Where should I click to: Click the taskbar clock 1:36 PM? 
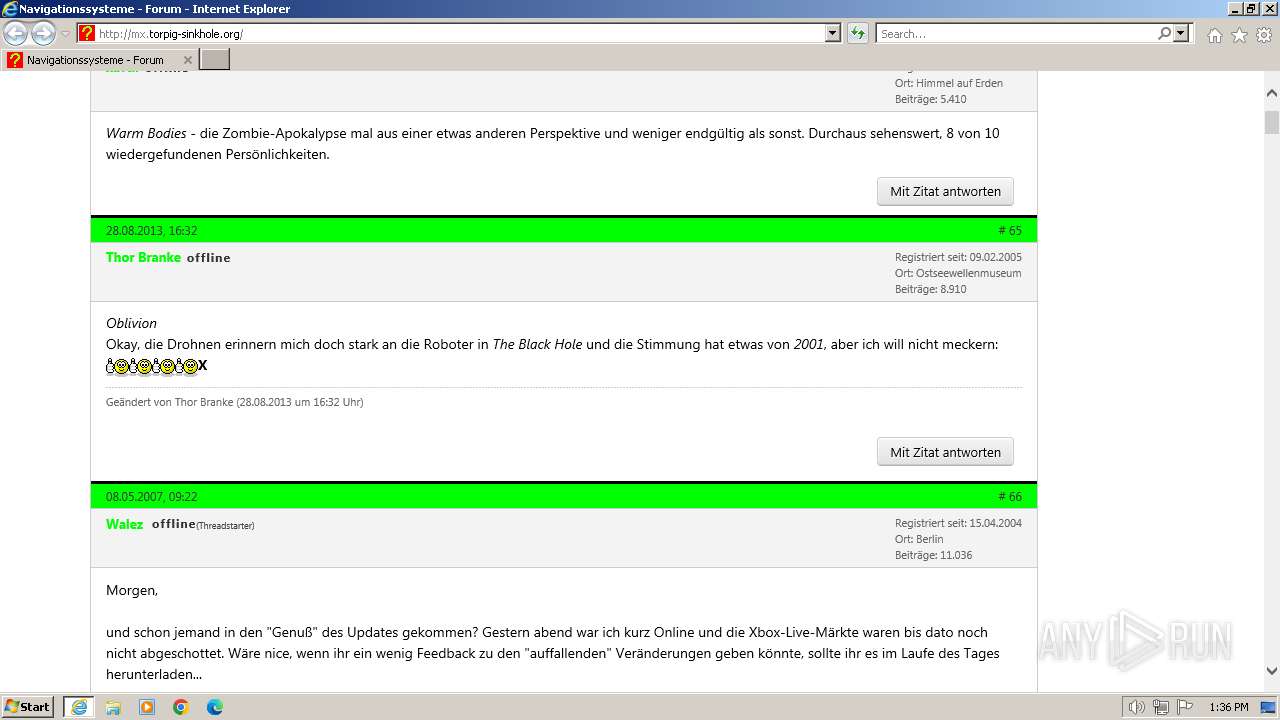coord(1228,707)
